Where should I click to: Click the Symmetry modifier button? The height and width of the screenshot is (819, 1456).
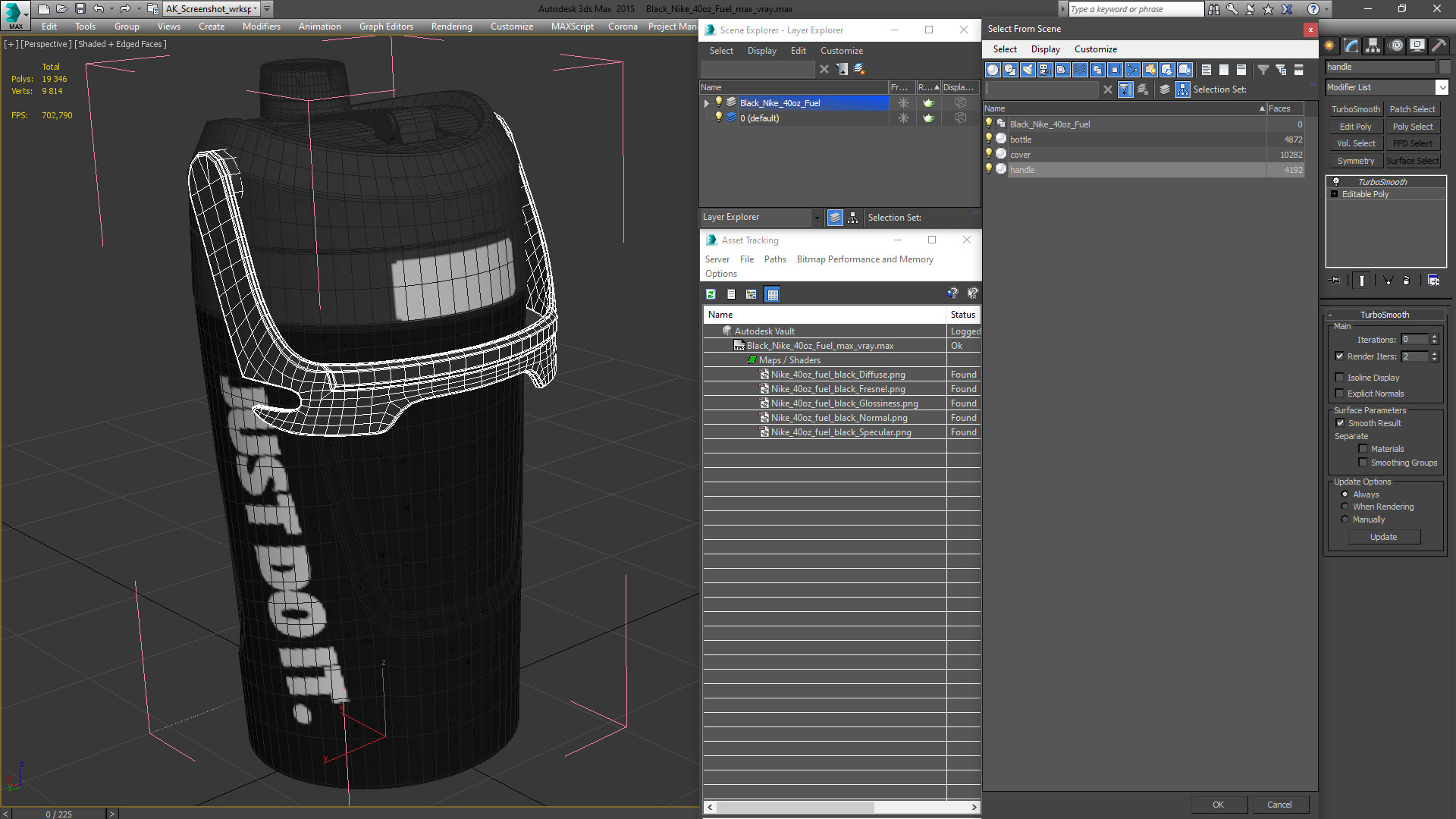point(1355,161)
